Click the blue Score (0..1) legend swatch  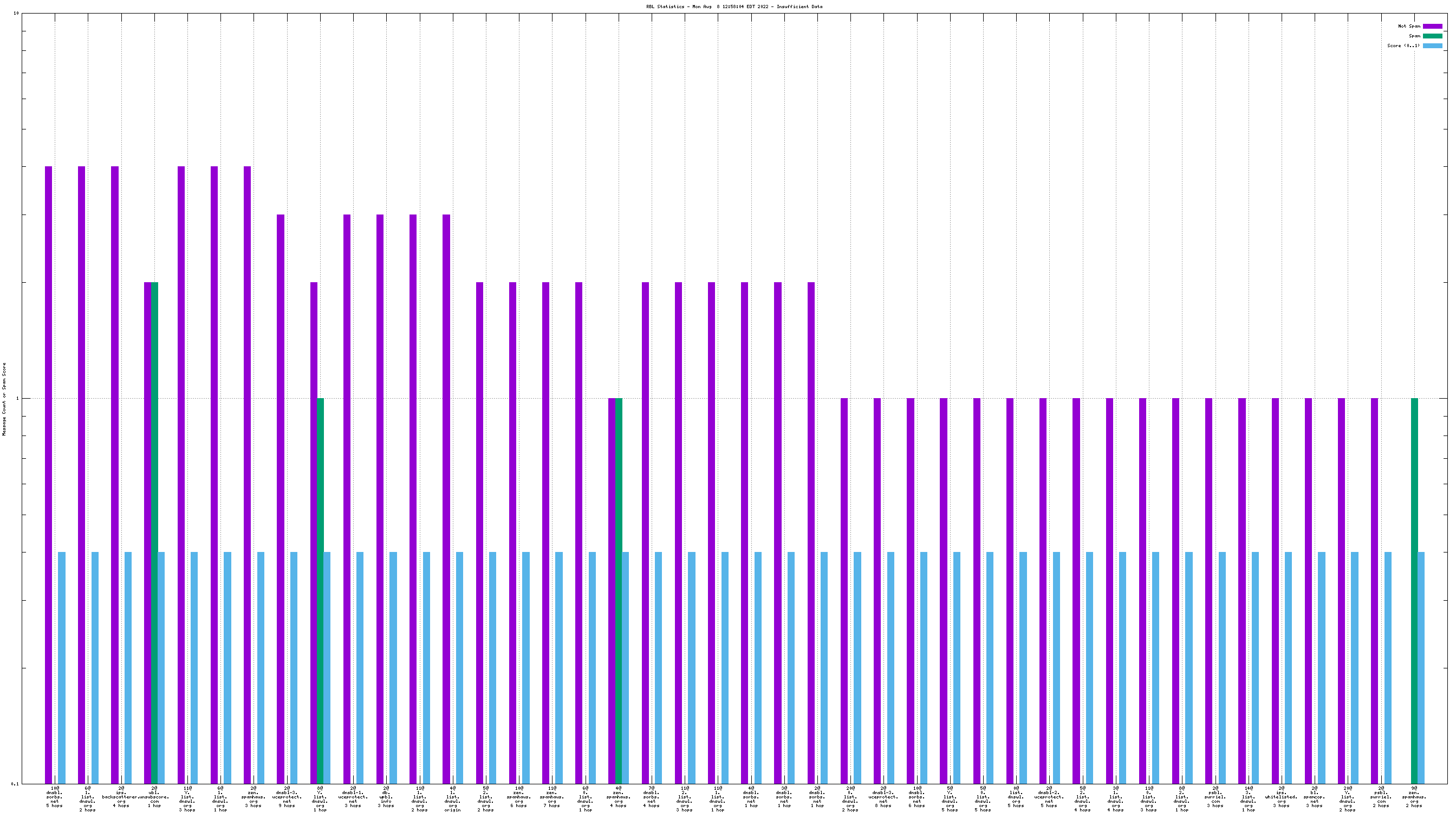click(x=1432, y=46)
